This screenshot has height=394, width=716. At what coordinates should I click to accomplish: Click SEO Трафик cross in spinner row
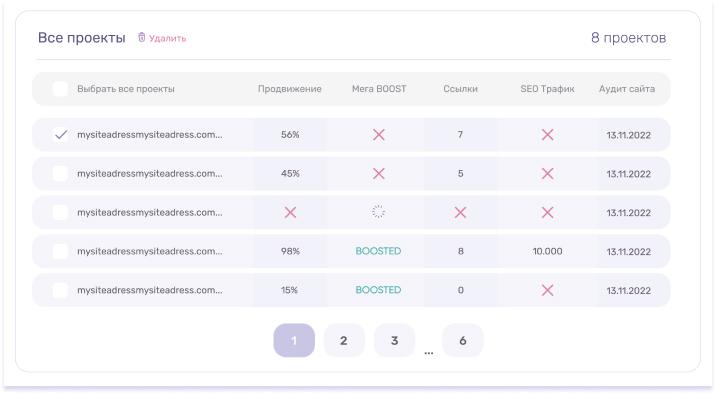pos(548,212)
